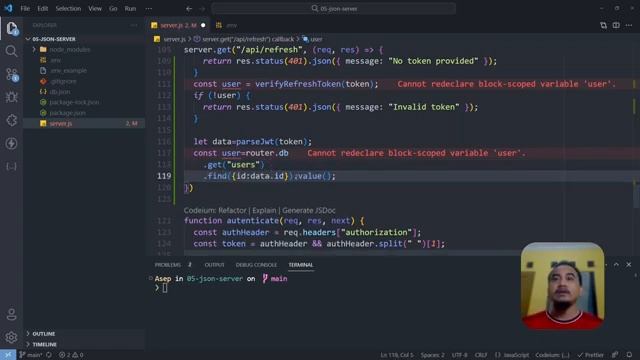The height and width of the screenshot is (360, 640).
Task: Click the Codeium status bar item
Action: pyautogui.click(x=552, y=355)
